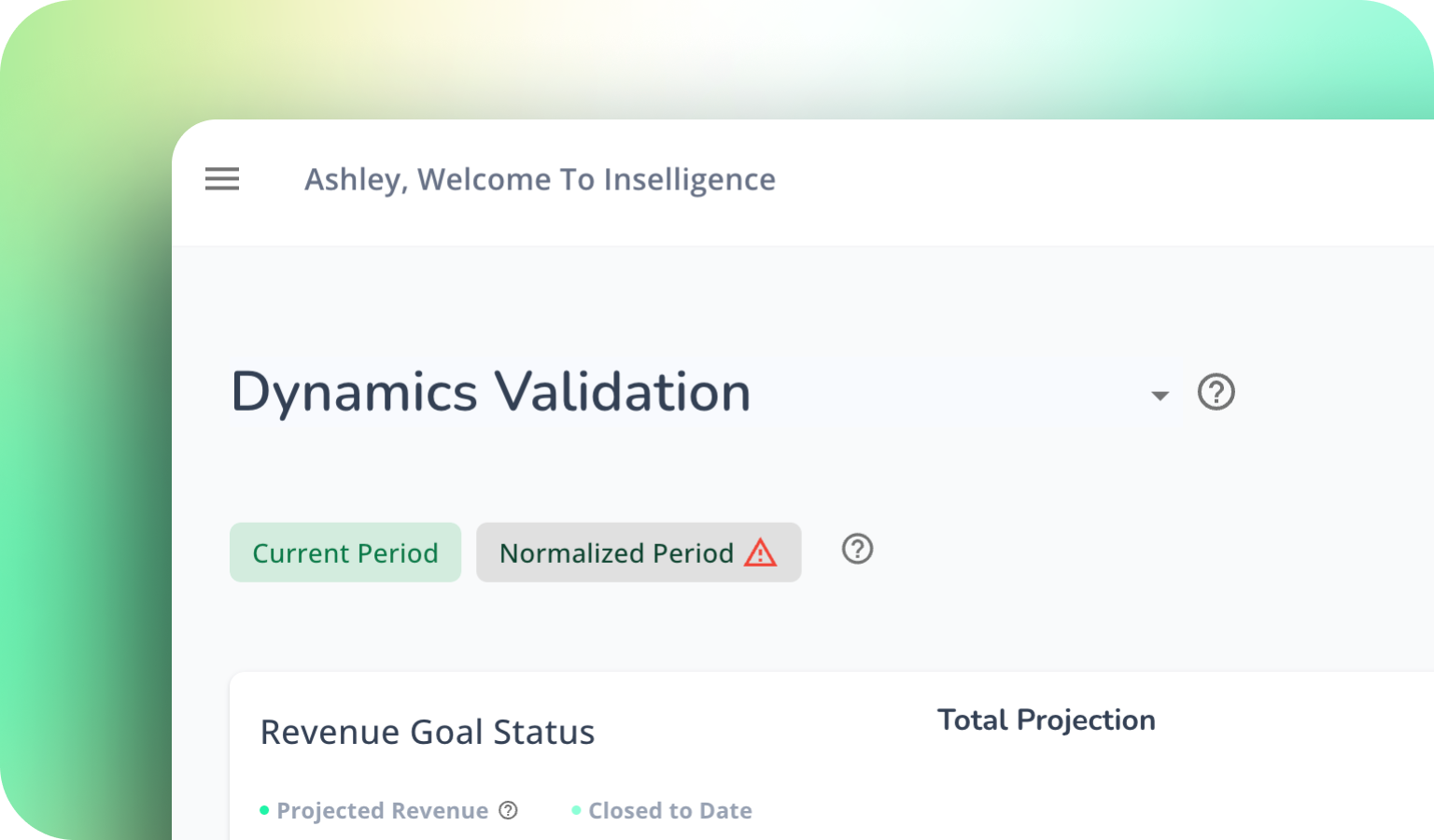Switch to the Normalized Period toggle

coord(617,553)
